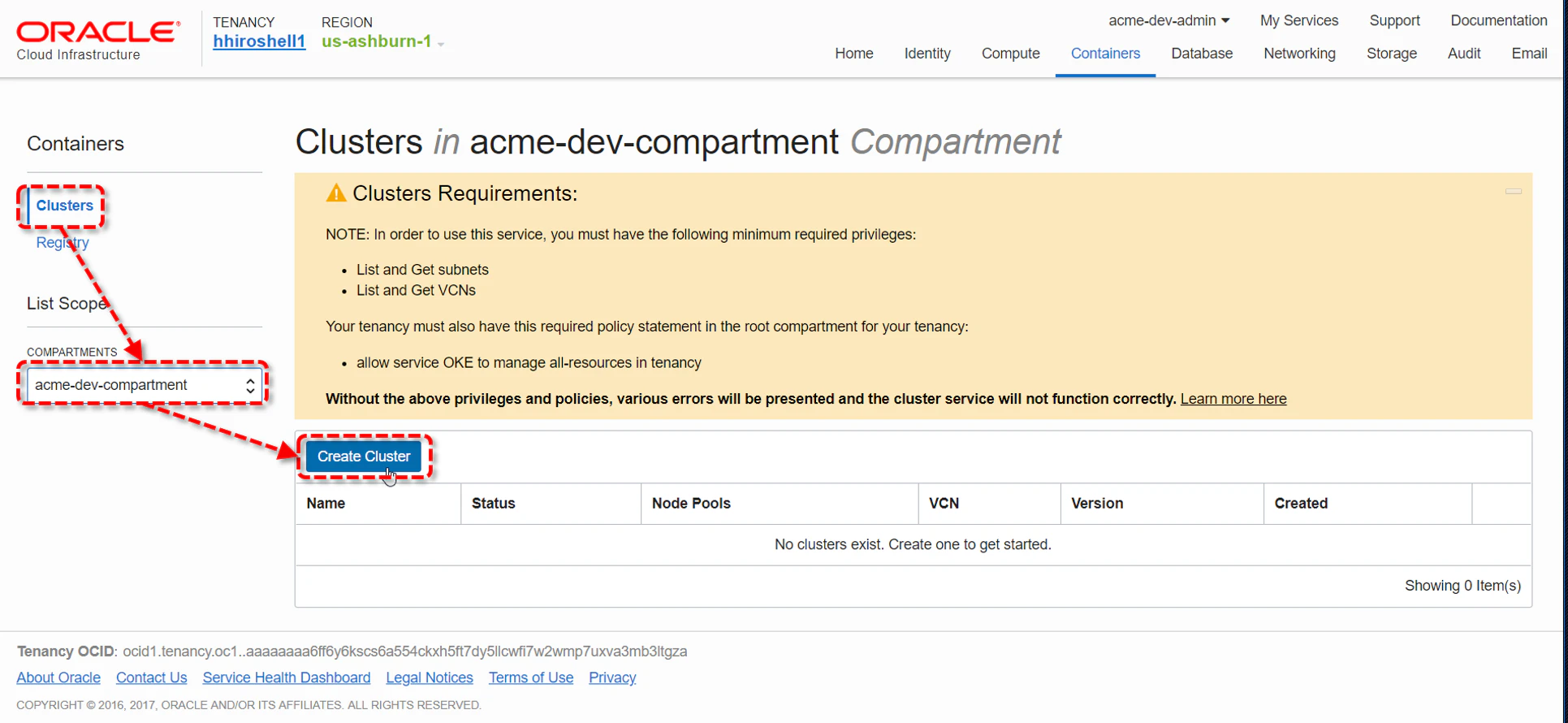Open the acme-dev-admin user dropdown

point(1168,20)
